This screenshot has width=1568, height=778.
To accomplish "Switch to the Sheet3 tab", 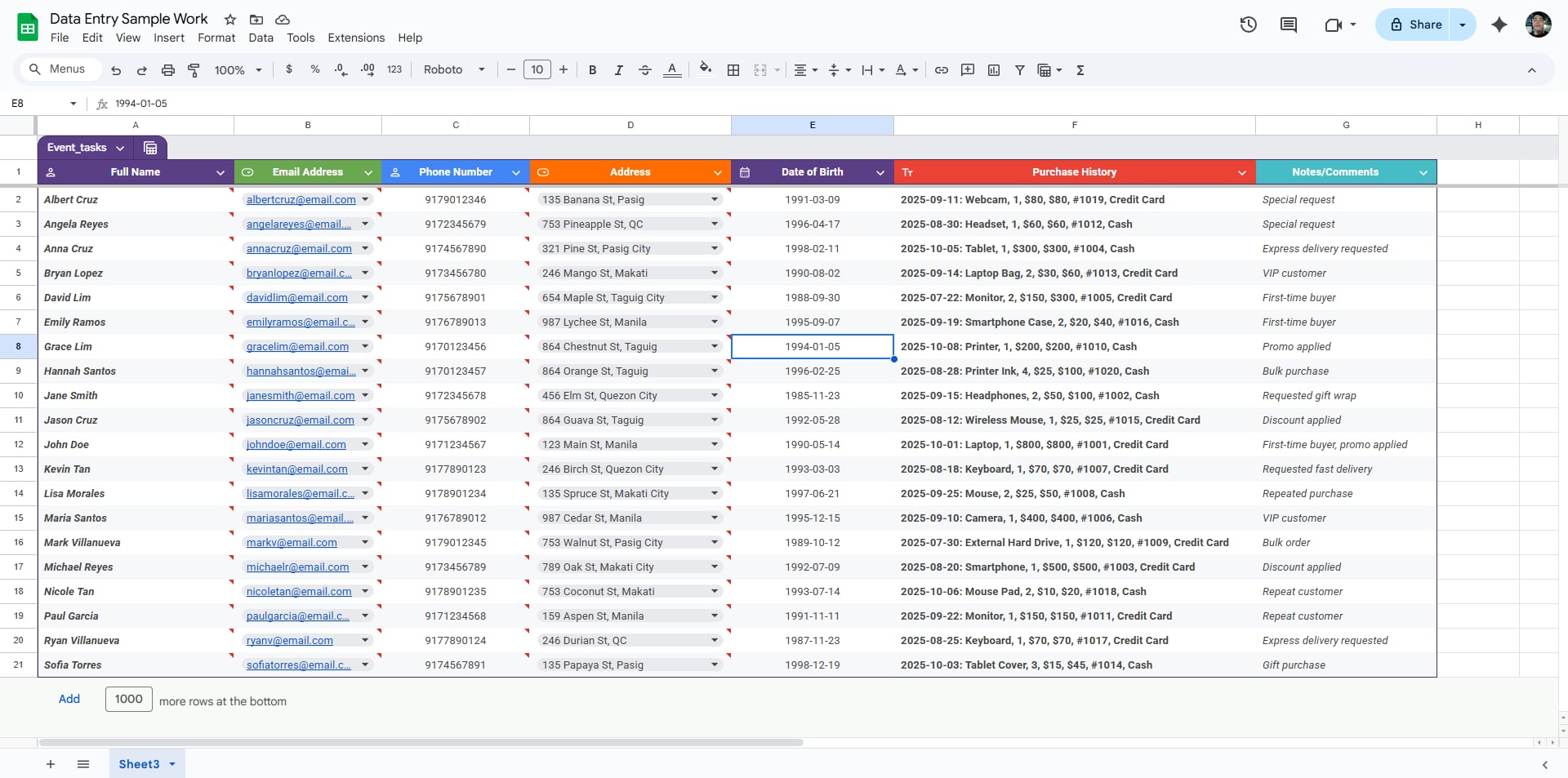I will pos(139,764).
